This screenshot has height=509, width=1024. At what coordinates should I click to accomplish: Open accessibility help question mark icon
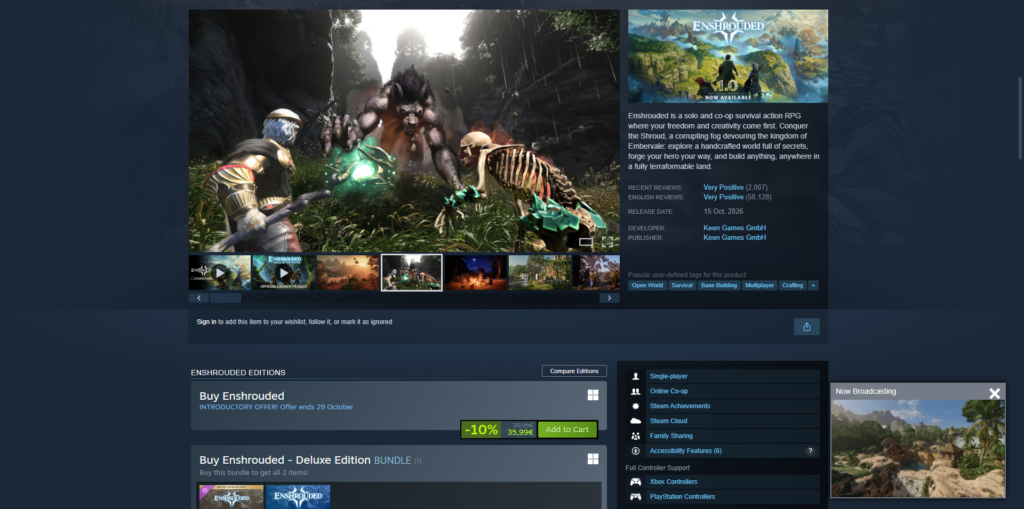click(x=810, y=451)
